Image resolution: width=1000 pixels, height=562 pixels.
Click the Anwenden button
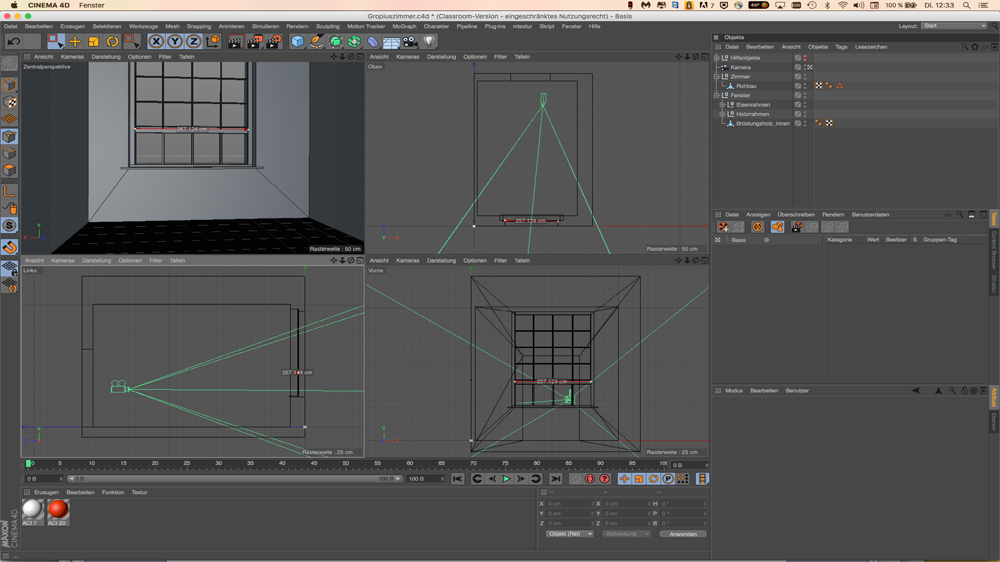[683, 534]
